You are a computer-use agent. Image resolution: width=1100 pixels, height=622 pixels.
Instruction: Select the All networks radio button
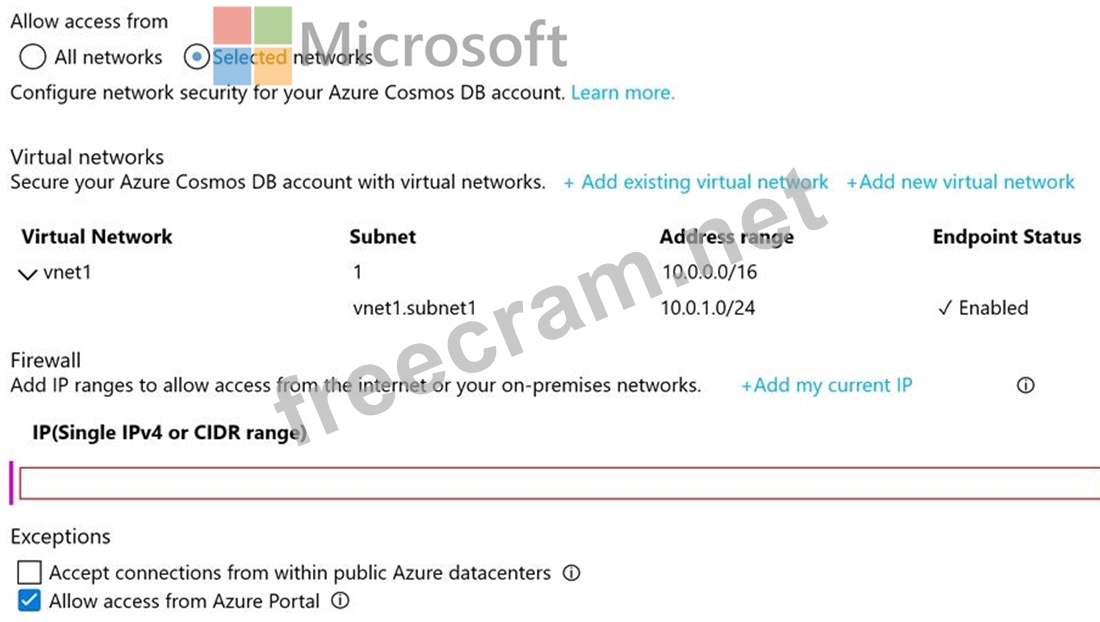tap(33, 57)
